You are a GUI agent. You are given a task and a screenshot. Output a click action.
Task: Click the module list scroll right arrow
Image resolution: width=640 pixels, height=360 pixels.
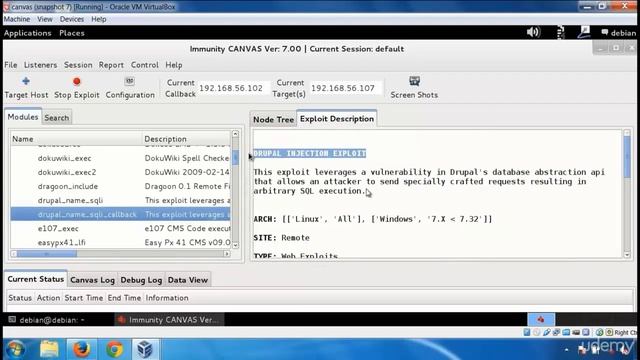click(x=227, y=254)
